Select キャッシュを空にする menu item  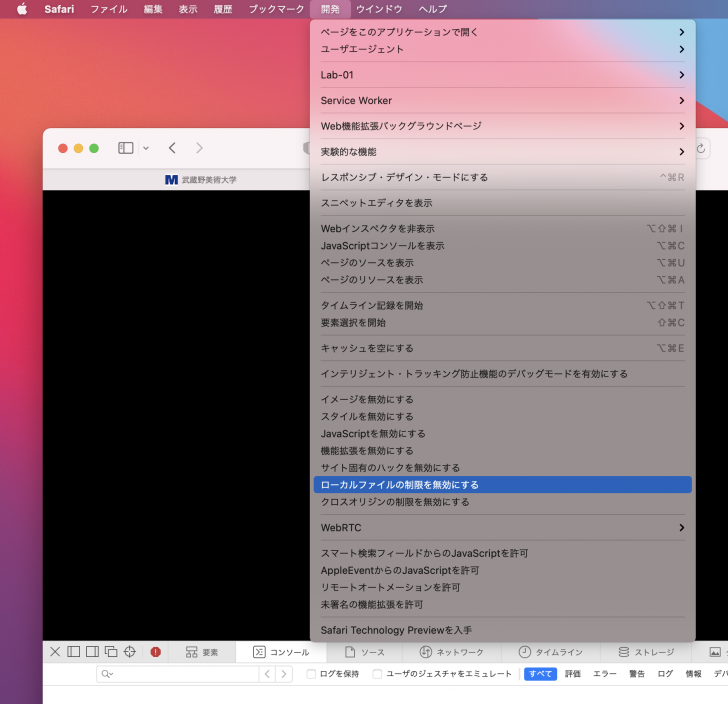click(x=502, y=348)
